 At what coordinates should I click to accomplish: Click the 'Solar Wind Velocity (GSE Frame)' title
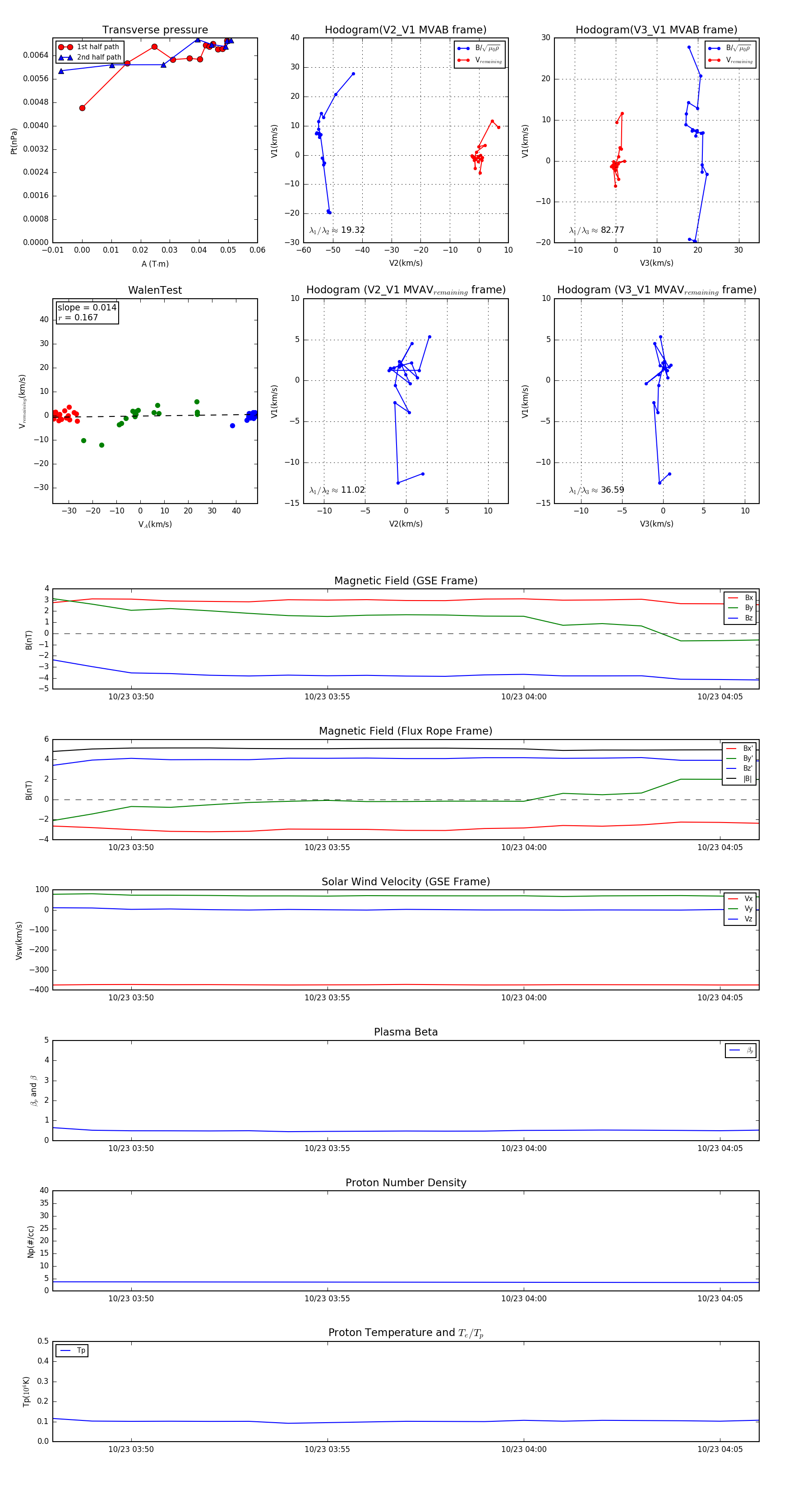coord(406,882)
